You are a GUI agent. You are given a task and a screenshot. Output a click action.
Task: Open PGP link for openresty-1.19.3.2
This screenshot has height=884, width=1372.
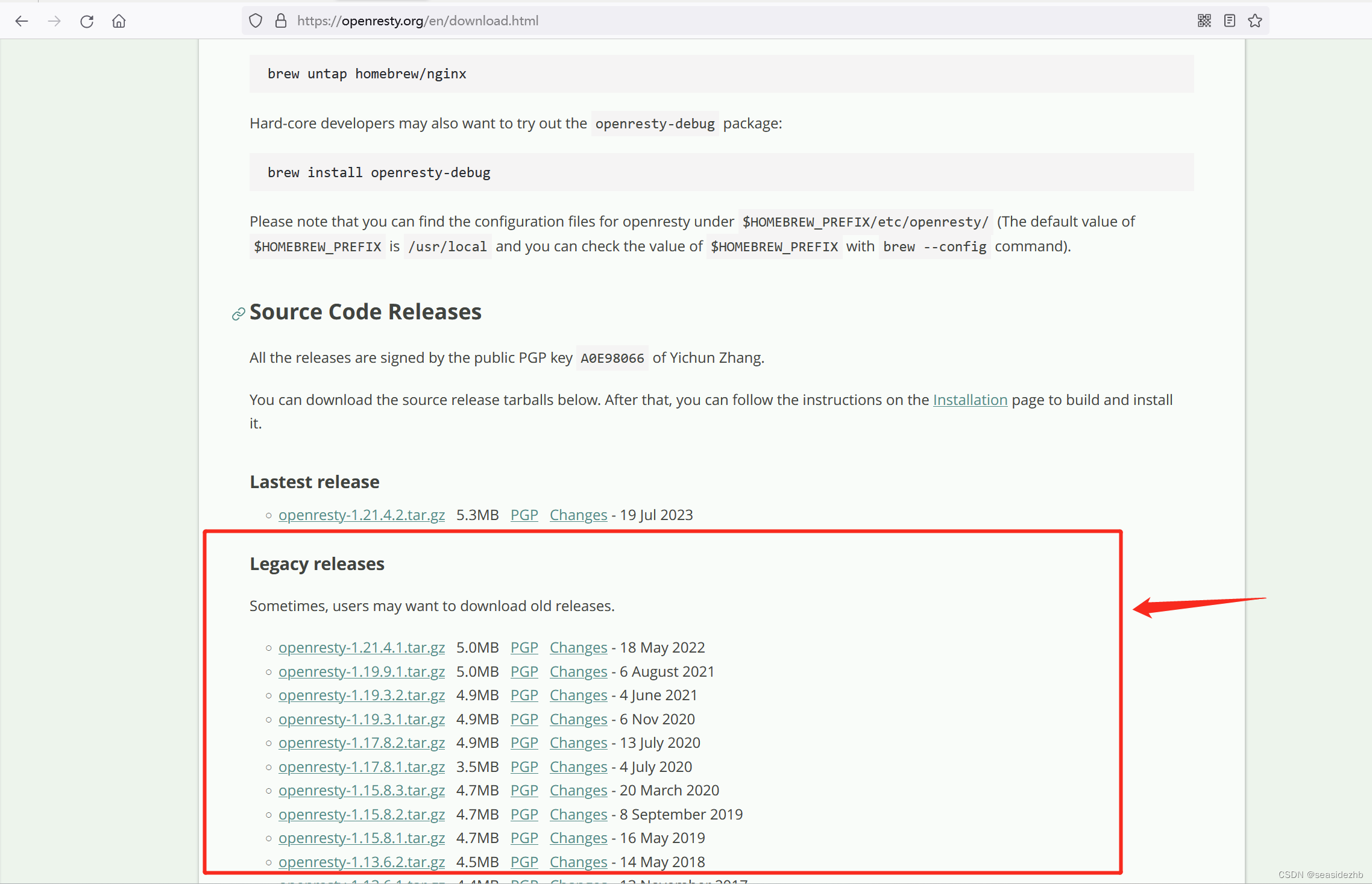[524, 695]
